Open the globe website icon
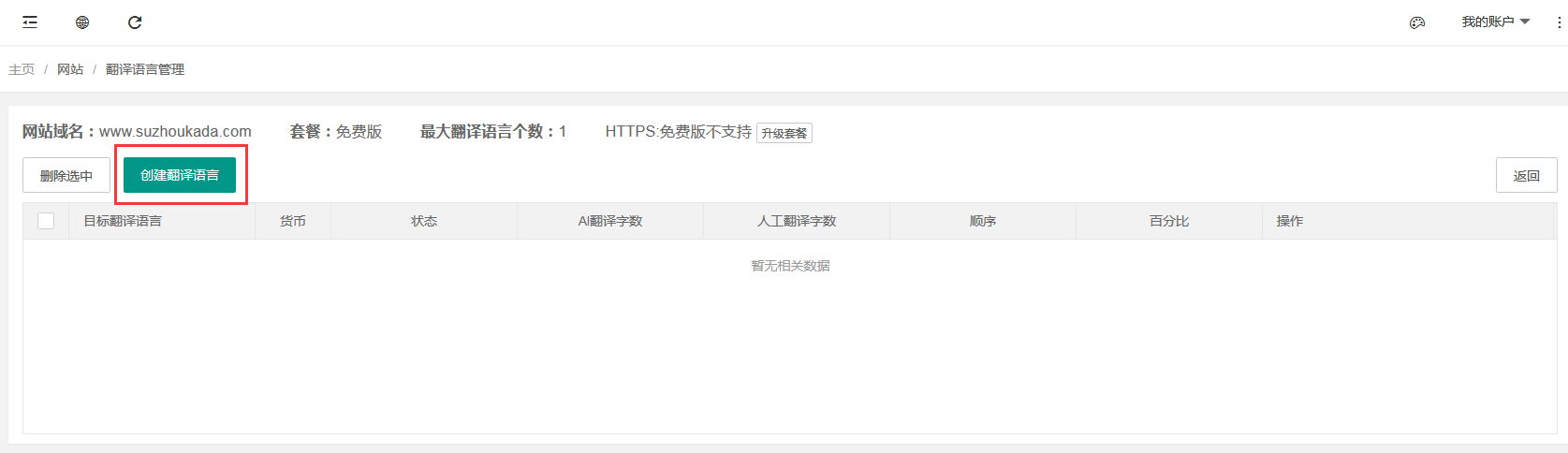The height and width of the screenshot is (453, 1568). click(x=82, y=22)
